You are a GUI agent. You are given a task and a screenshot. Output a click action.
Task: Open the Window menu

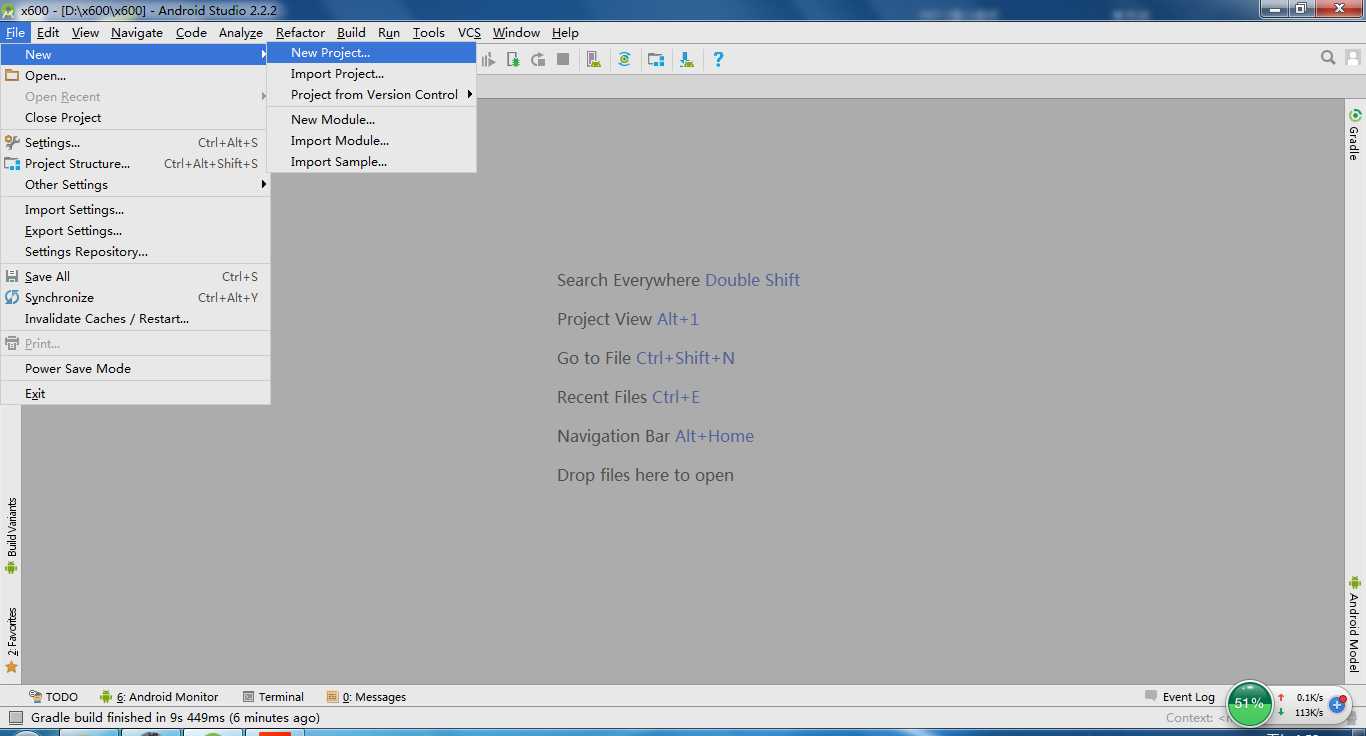(x=516, y=33)
